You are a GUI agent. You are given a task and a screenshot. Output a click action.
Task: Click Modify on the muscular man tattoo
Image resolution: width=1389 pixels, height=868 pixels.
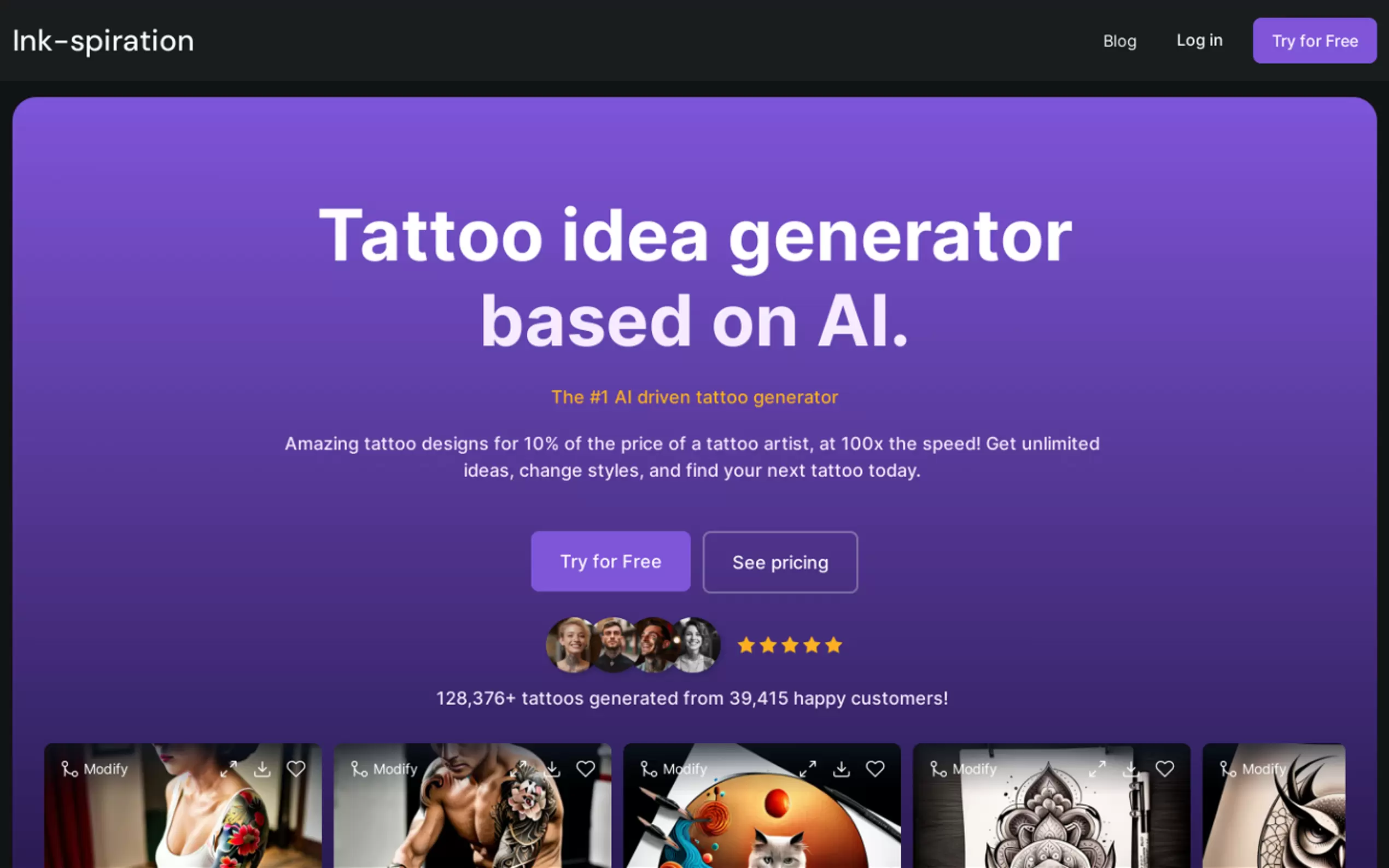point(383,769)
